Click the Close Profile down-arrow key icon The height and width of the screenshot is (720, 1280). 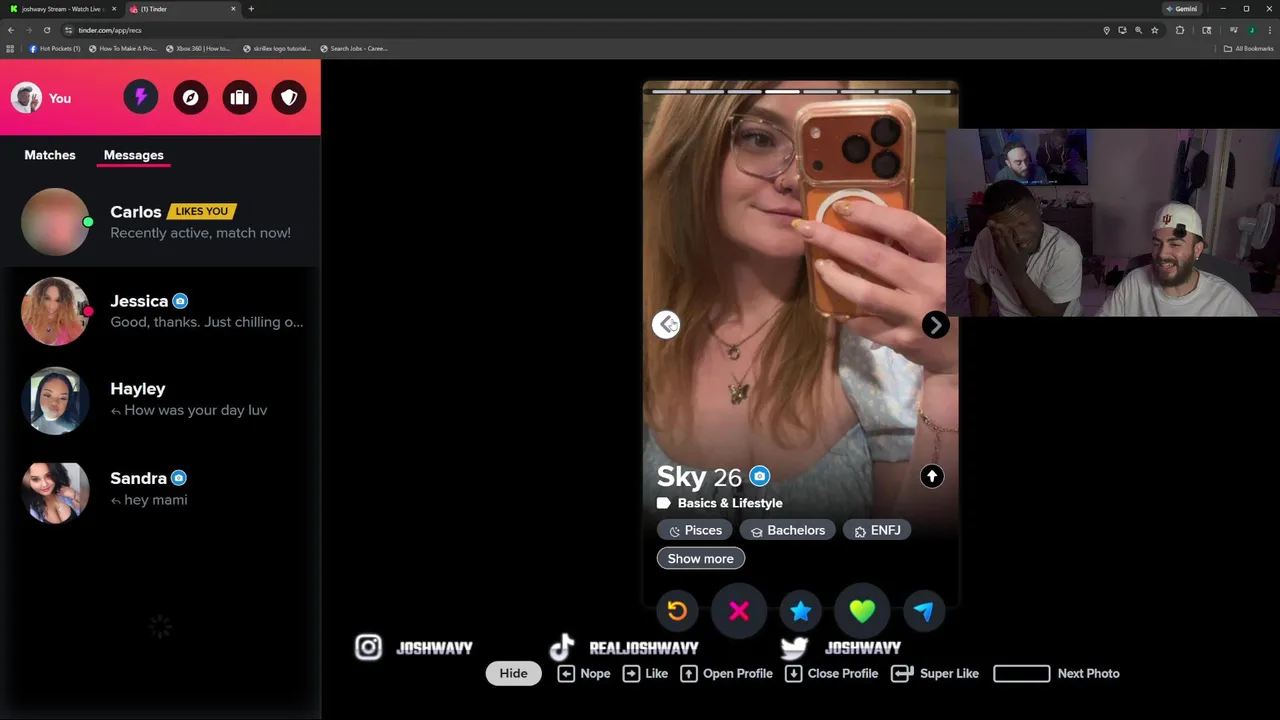click(x=793, y=673)
